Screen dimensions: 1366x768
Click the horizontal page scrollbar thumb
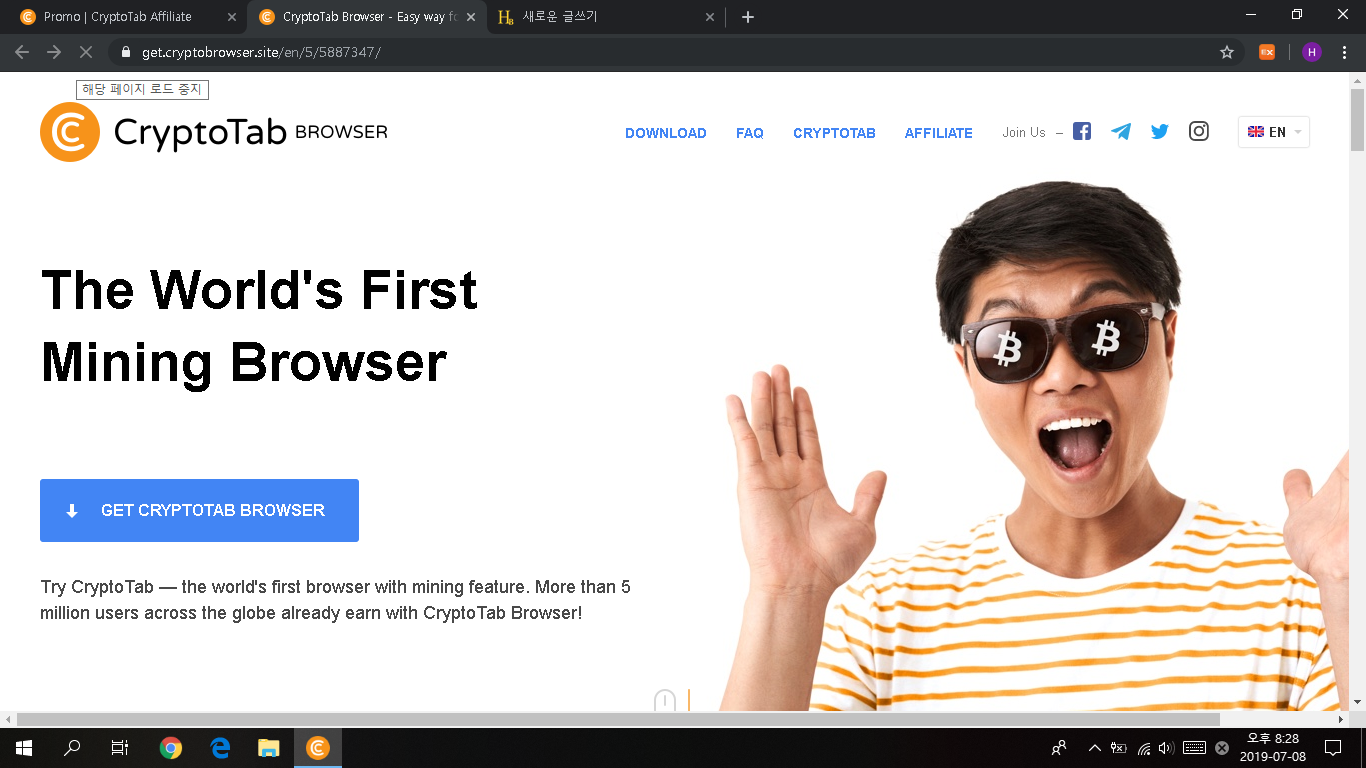tap(618, 720)
